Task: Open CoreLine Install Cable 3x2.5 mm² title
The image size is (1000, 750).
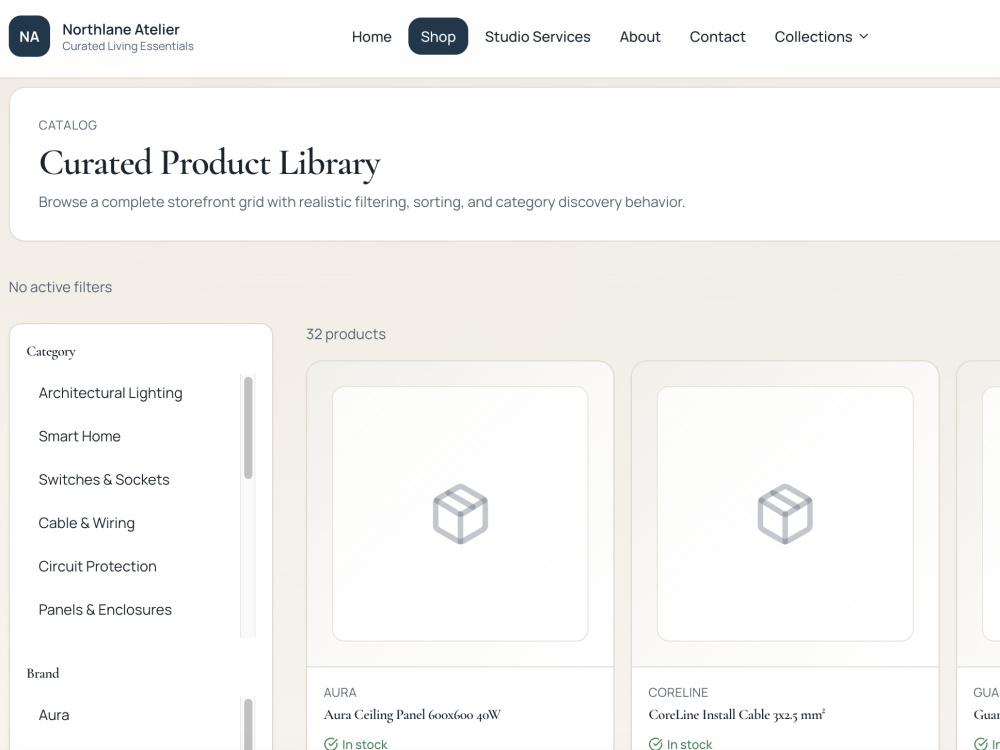Action: pos(737,715)
